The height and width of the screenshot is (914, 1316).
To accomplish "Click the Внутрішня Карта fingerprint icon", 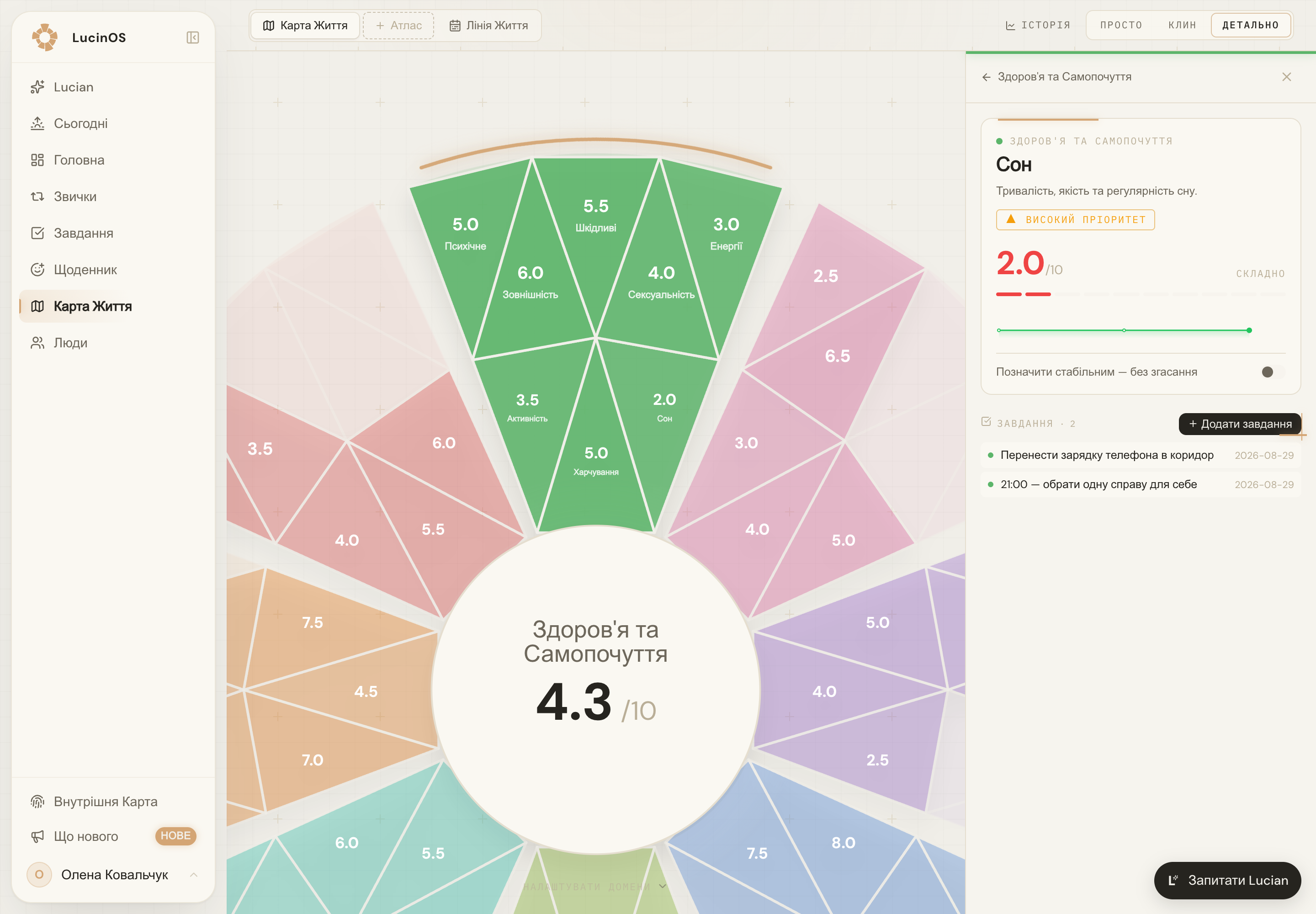I will [37, 802].
